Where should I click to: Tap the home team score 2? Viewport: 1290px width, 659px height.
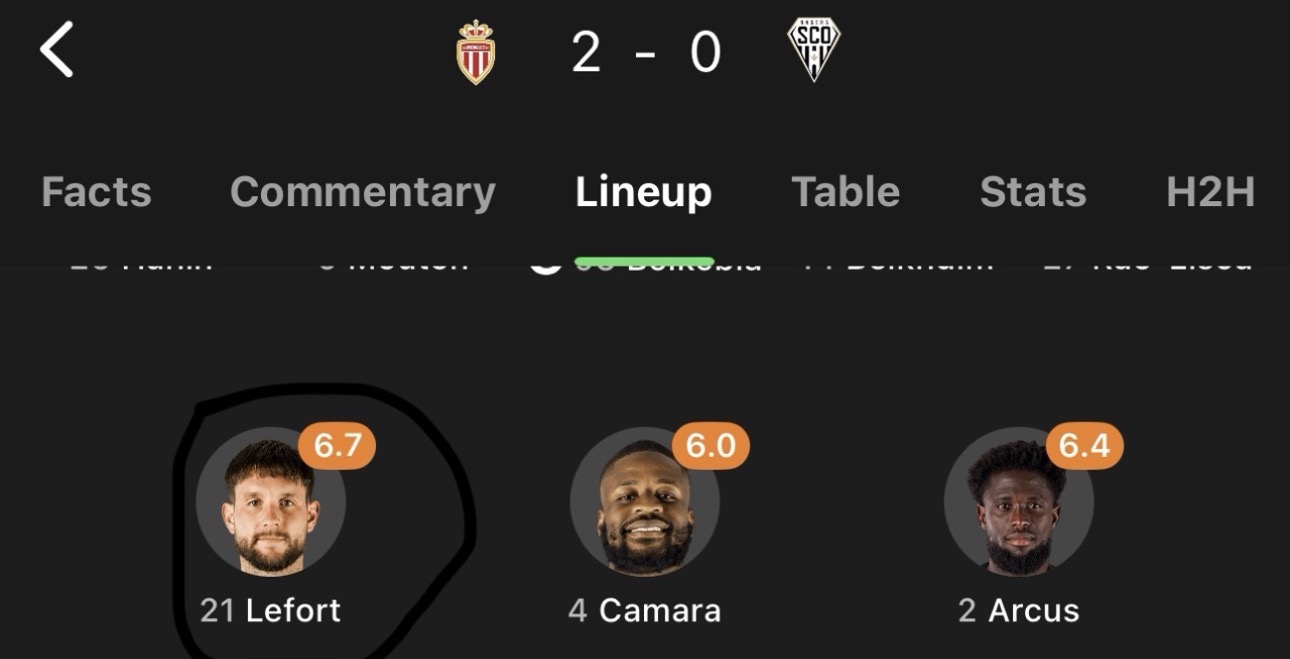[x=586, y=52]
